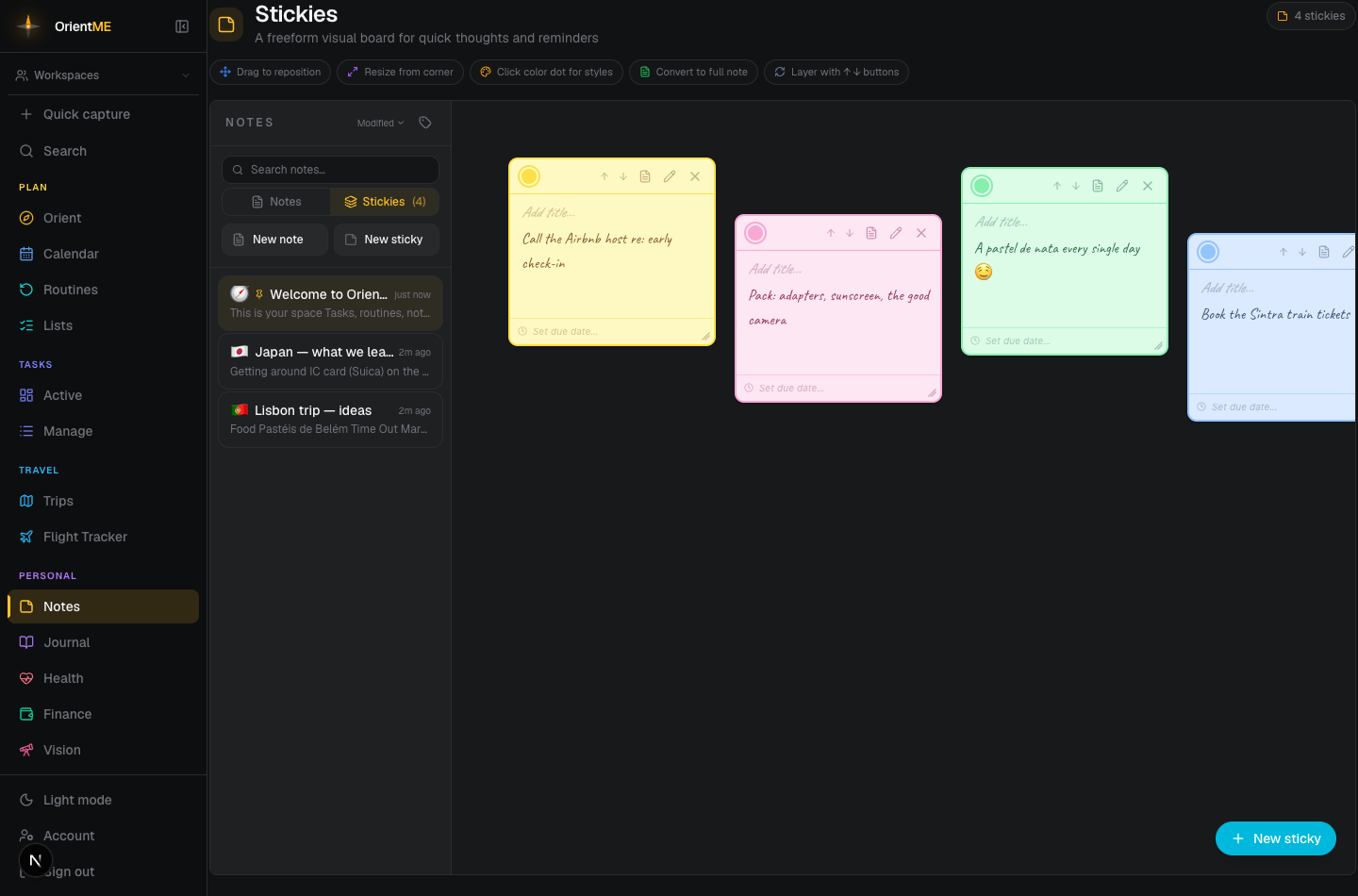Viewport: 1358px width, 896px height.
Task: Edit the yellow sticky with pencil
Action: click(670, 176)
